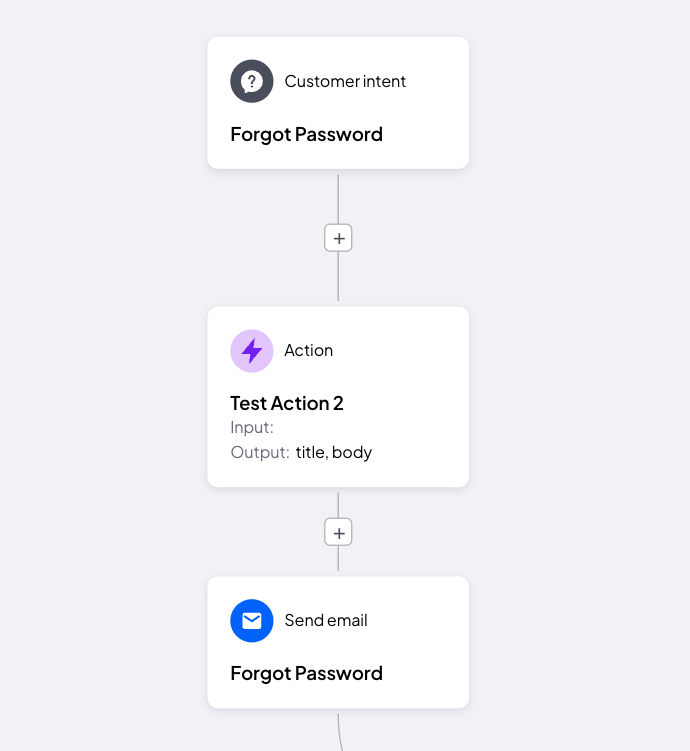The width and height of the screenshot is (690, 751).
Task: Click the blue envelope Send email icon
Action: (251, 620)
